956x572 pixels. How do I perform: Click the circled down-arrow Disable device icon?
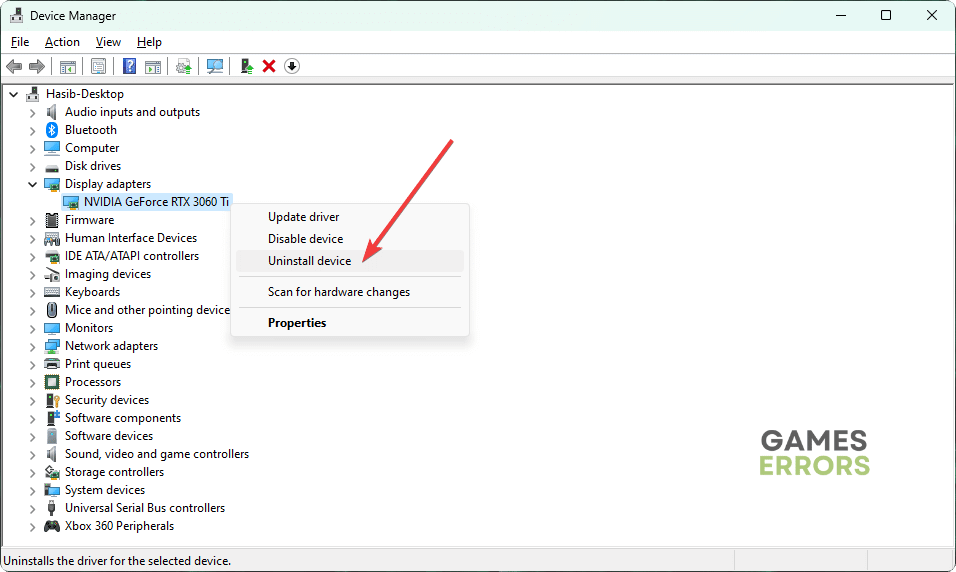tap(292, 66)
